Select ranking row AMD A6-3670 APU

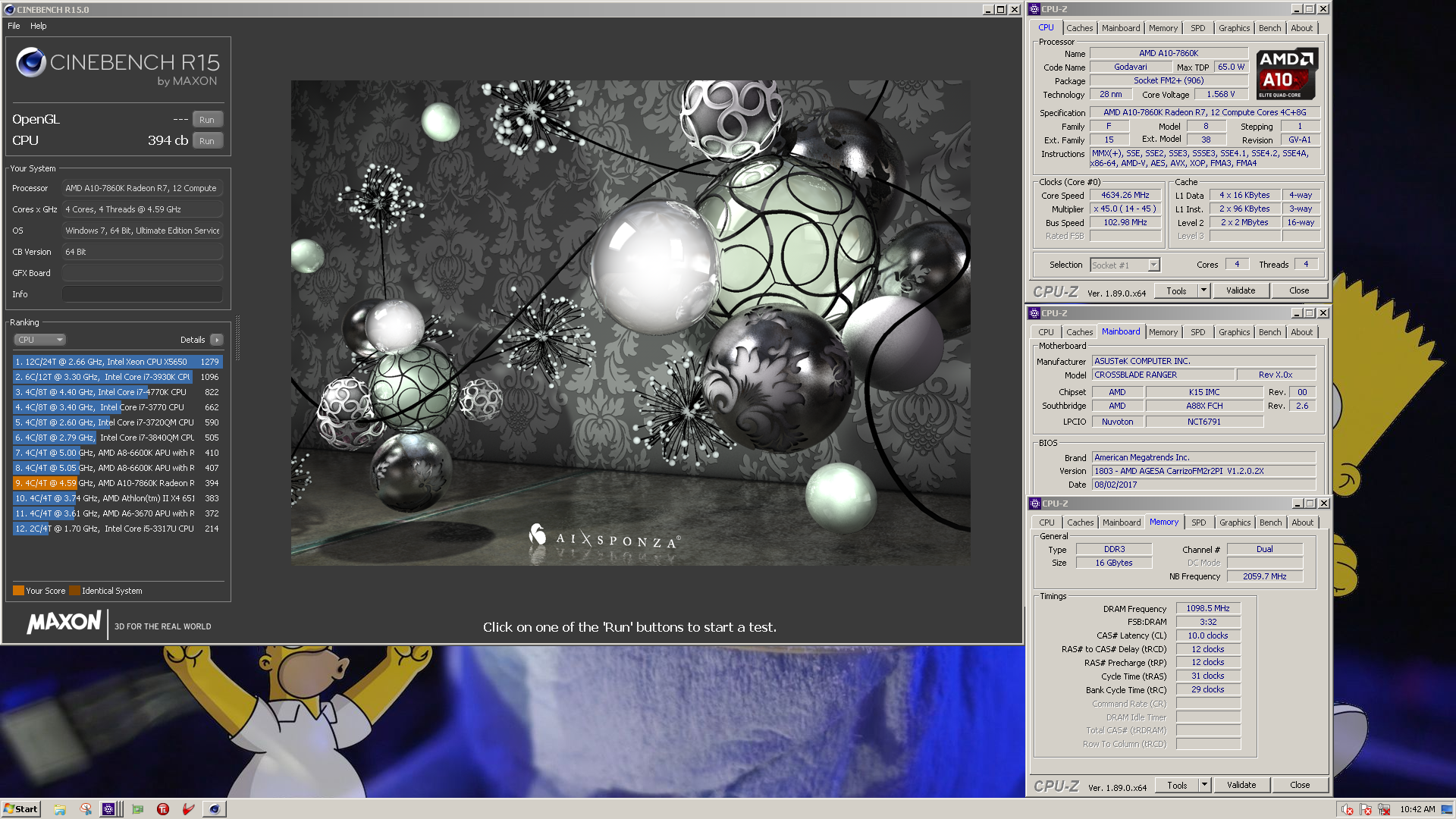tap(118, 513)
